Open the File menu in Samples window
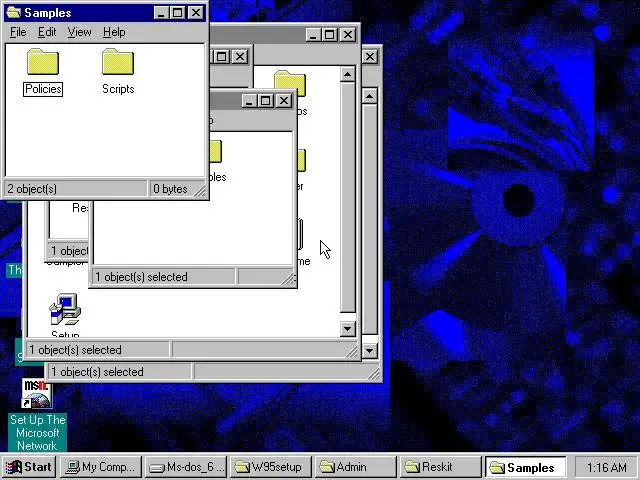This screenshot has height=480, width=640. 18,32
